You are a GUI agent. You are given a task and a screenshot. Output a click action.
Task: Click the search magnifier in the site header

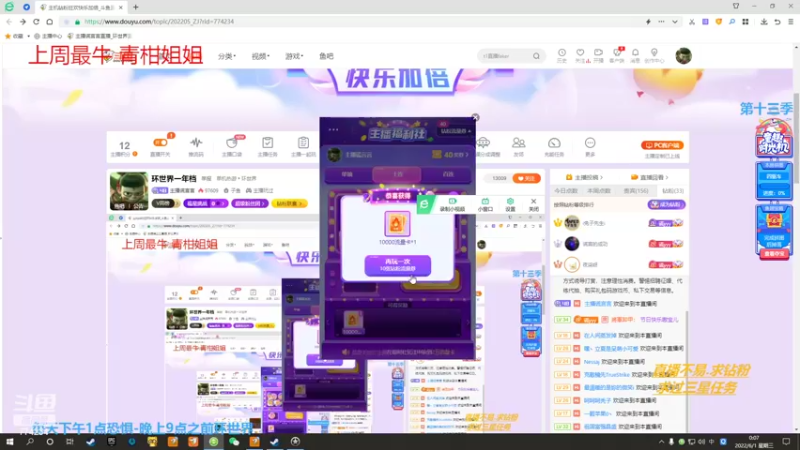[536, 56]
